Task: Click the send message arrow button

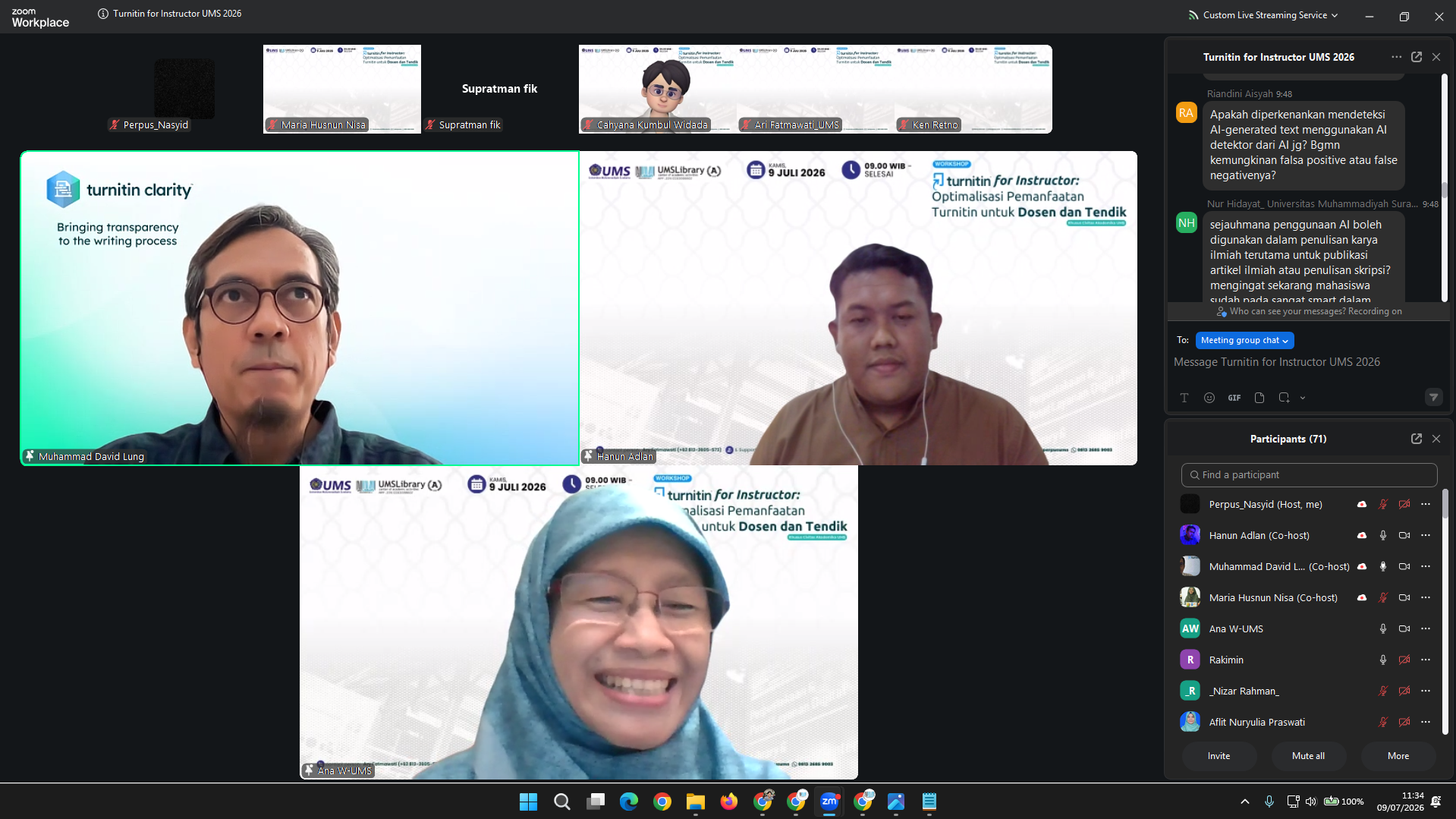Action: tap(1433, 397)
